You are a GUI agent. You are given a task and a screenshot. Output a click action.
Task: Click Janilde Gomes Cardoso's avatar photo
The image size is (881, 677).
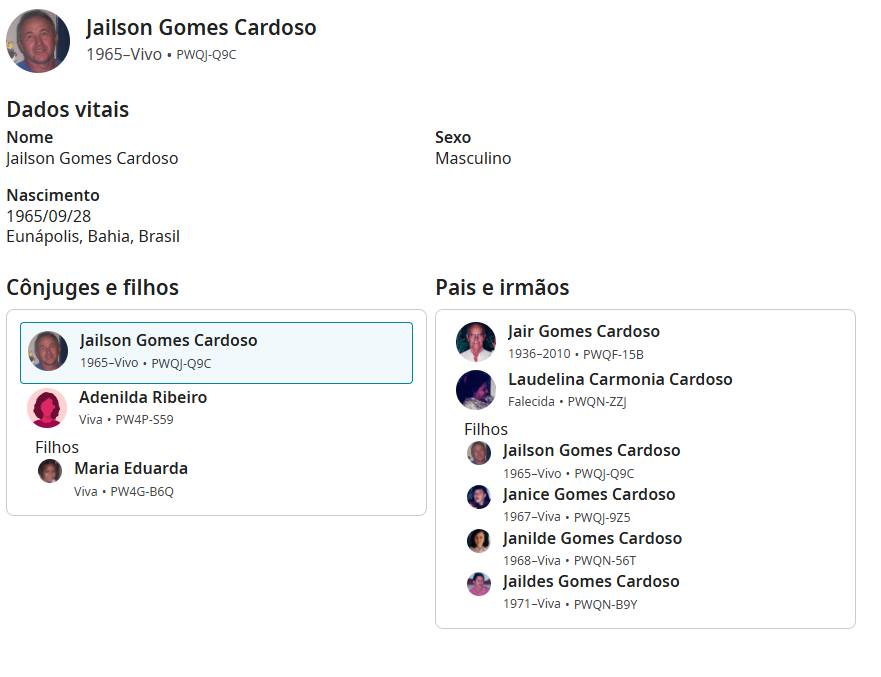pyautogui.click(x=479, y=541)
